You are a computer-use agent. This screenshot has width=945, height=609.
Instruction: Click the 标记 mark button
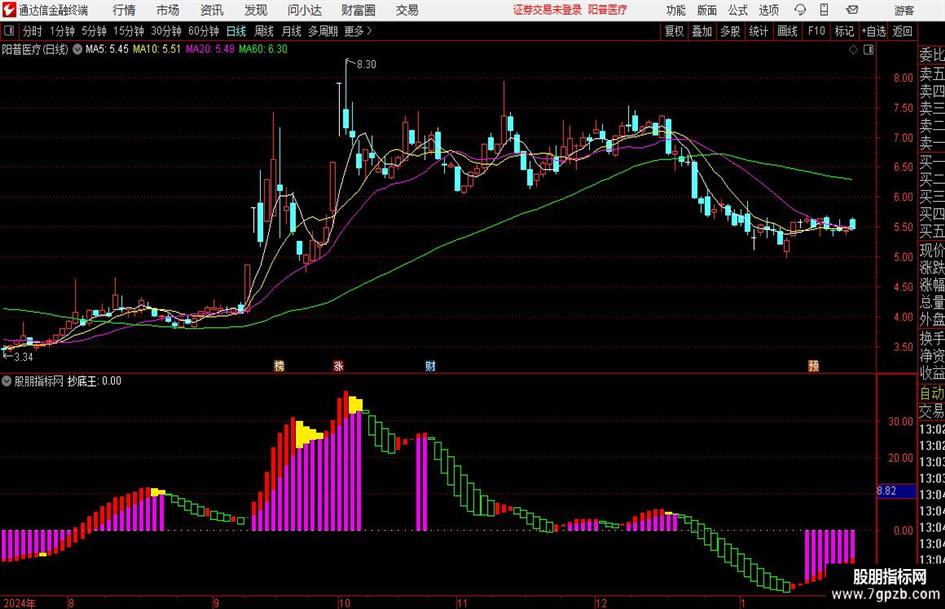844,31
